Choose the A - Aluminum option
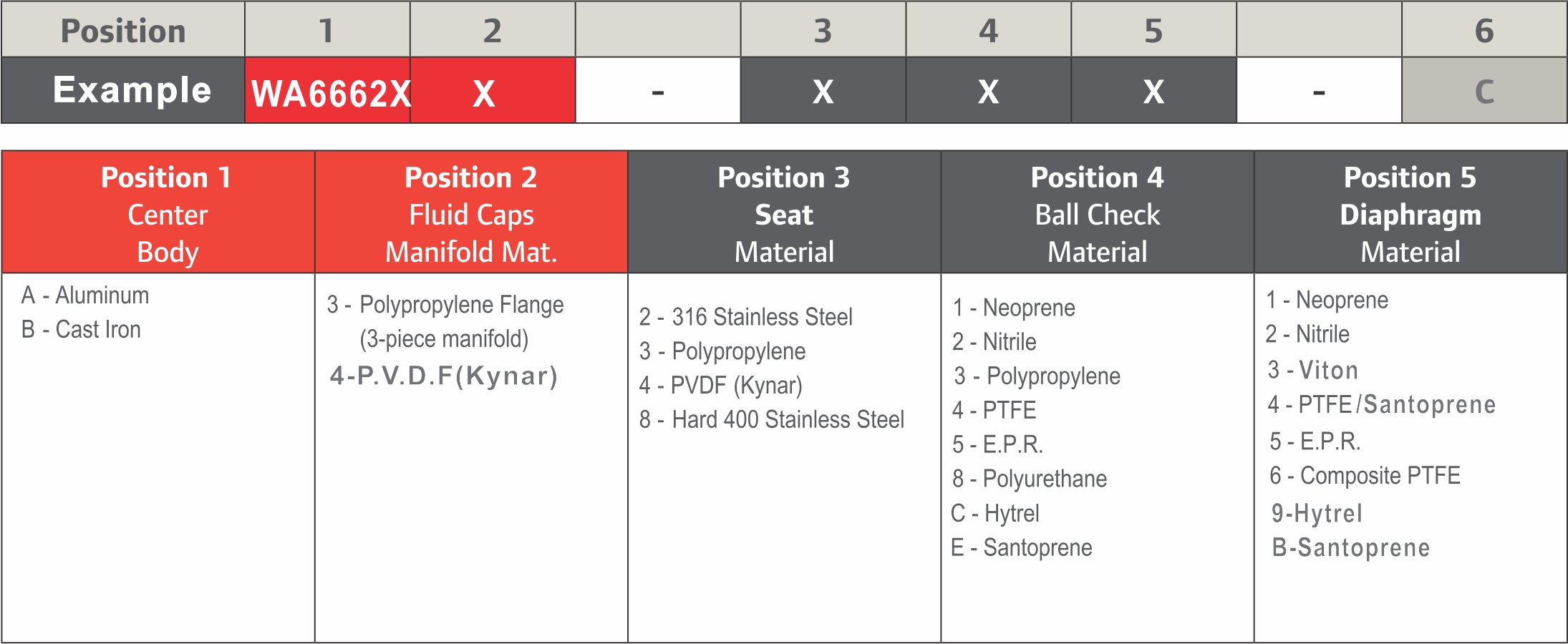 pos(85,296)
